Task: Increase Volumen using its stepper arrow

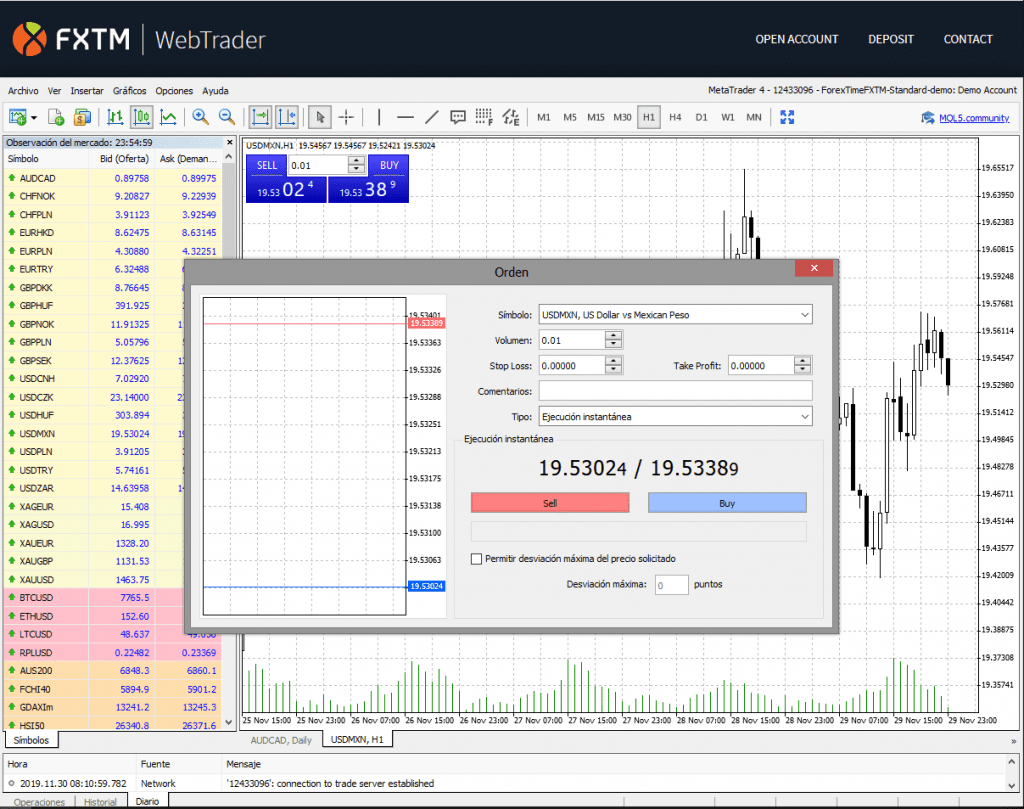Action: pyautogui.click(x=613, y=334)
